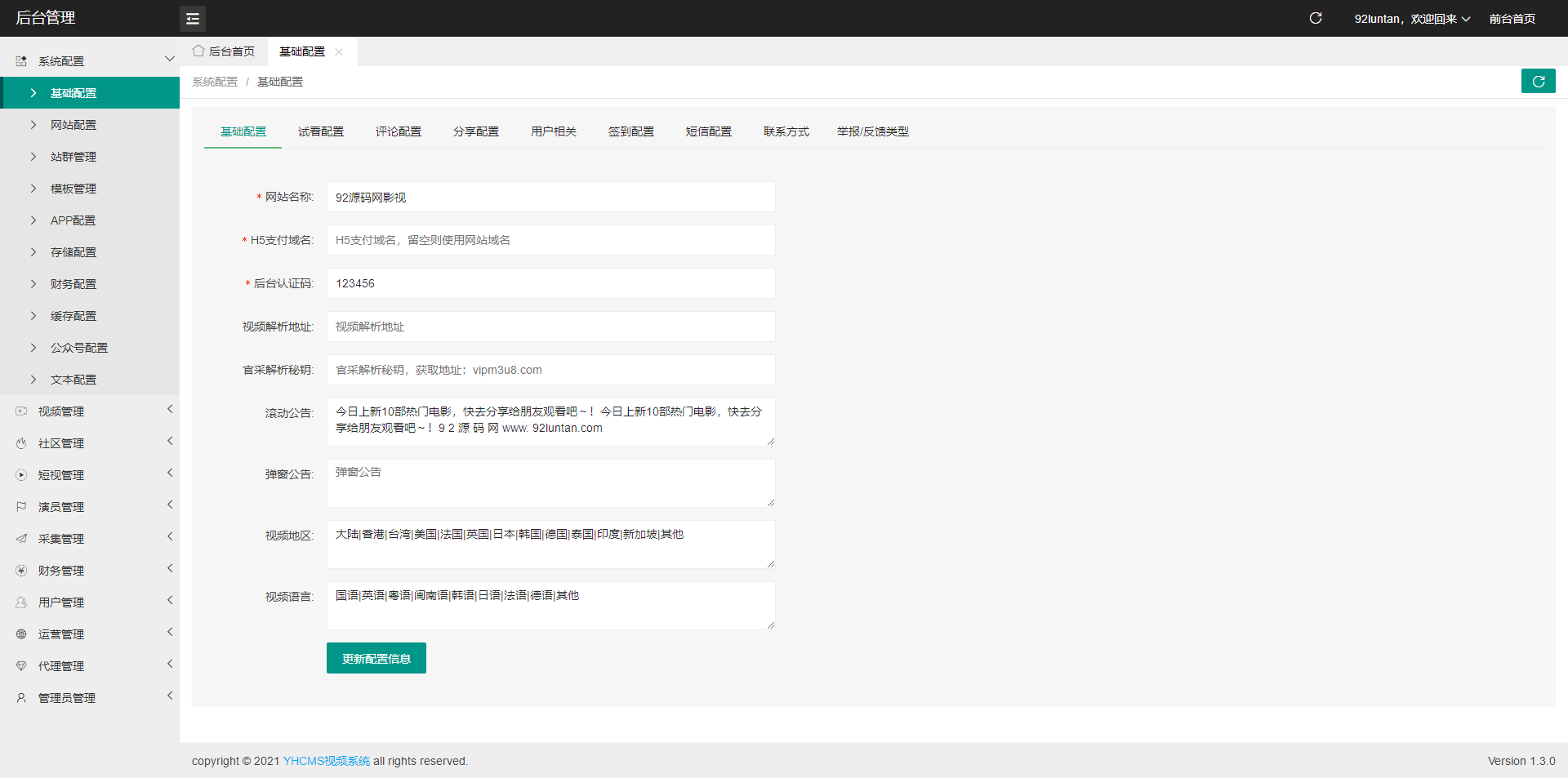The width and height of the screenshot is (1568, 778).
Task: Close the 基础配置 page tab
Action: (339, 51)
